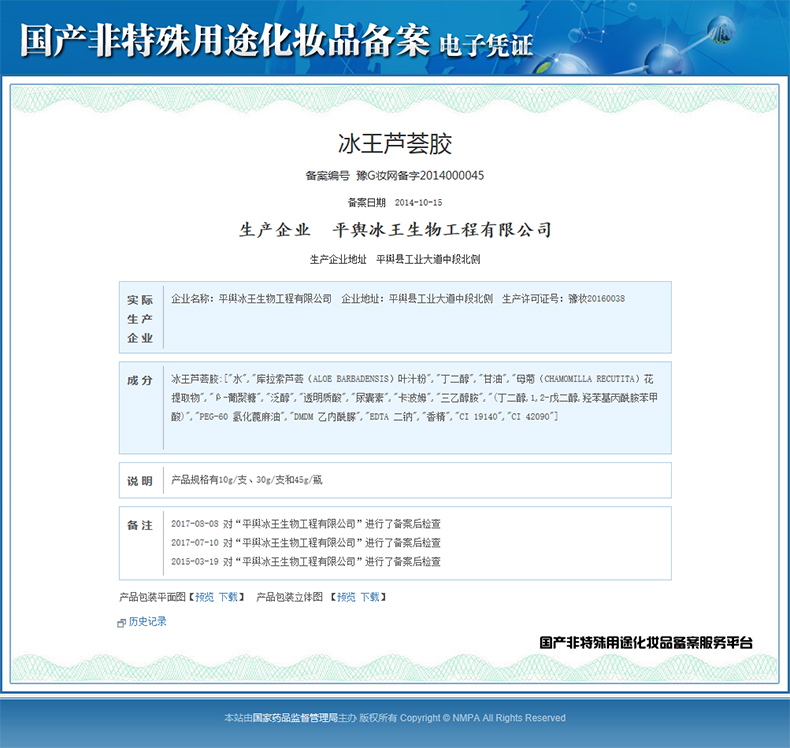Click the product specification text 产品规格有10g/支
The image size is (790, 748).
[x=209, y=480]
